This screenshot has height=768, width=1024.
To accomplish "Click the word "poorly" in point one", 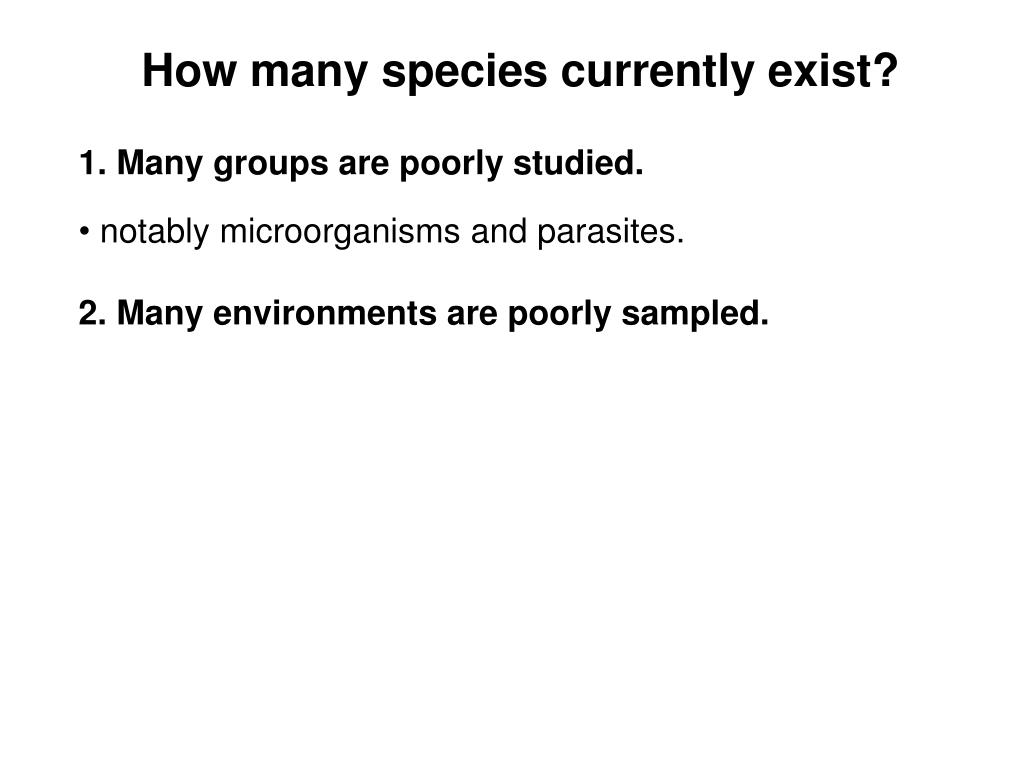I will 453,164.
